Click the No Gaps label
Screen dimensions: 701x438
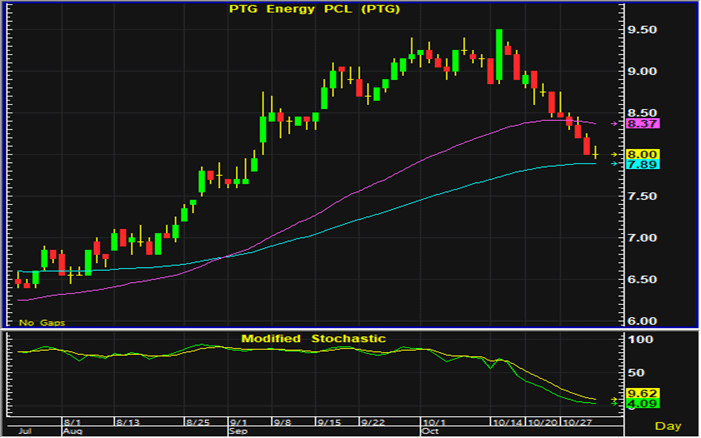click(42, 323)
